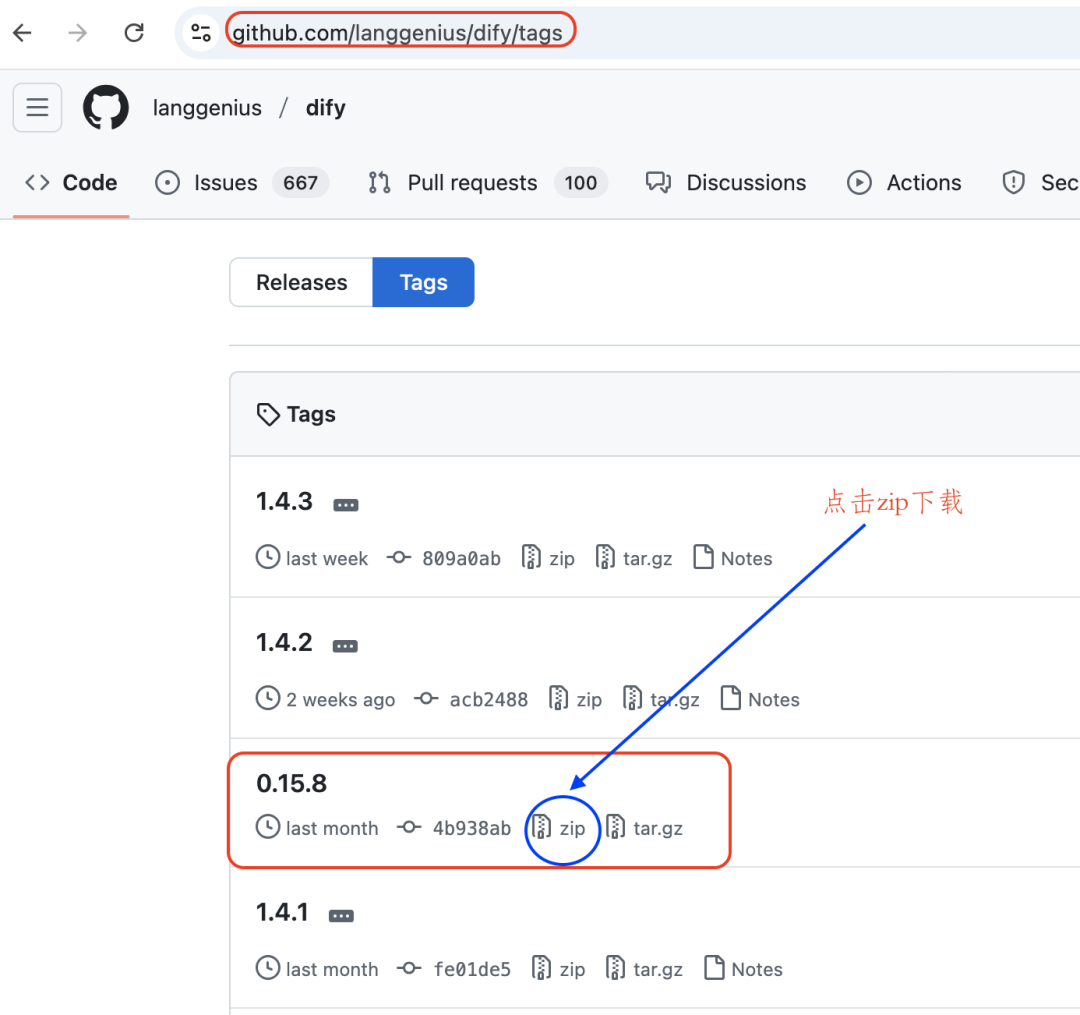Screen dimensions: 1080x1015
Task: Download zip for tag 0.15.8
Action: click(559, 827)
